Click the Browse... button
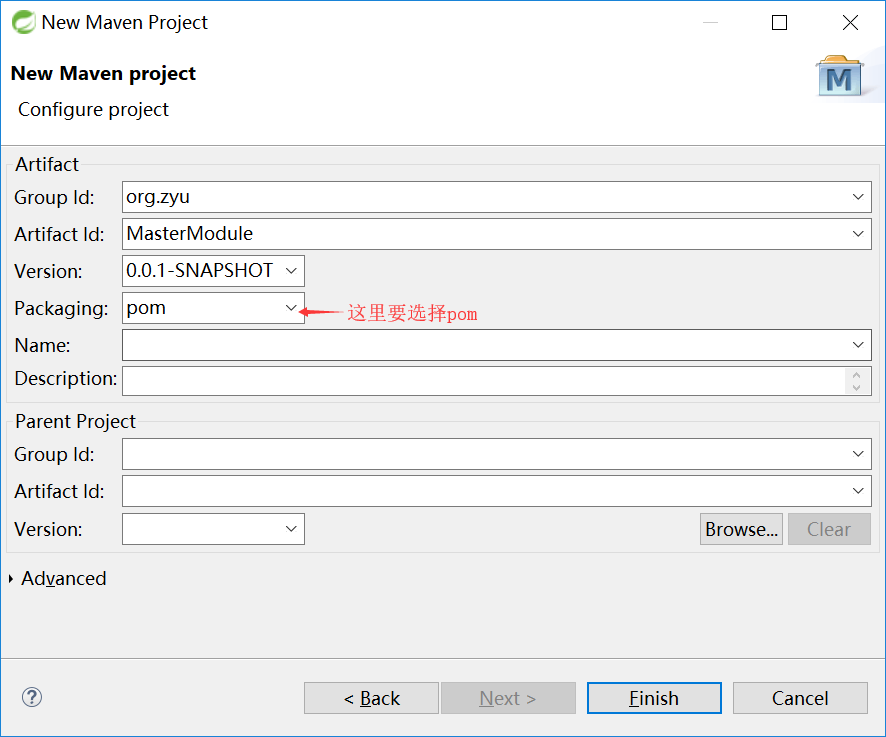 pyautogui.click(x=741, y=529)
